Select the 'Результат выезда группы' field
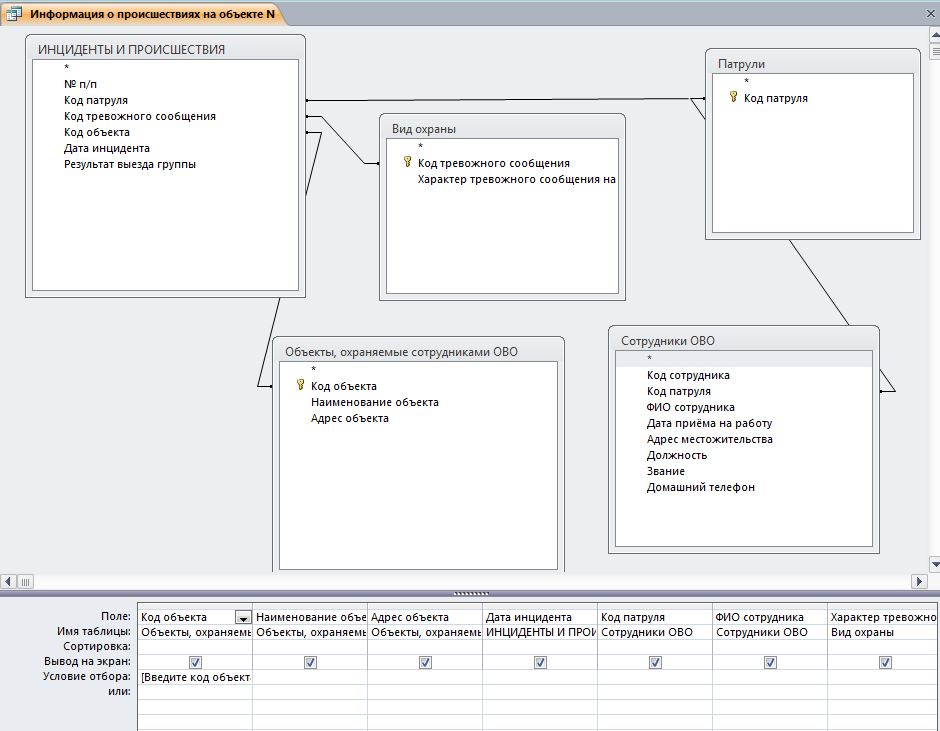The image size is (940, 731). click(x=129, y=164)
